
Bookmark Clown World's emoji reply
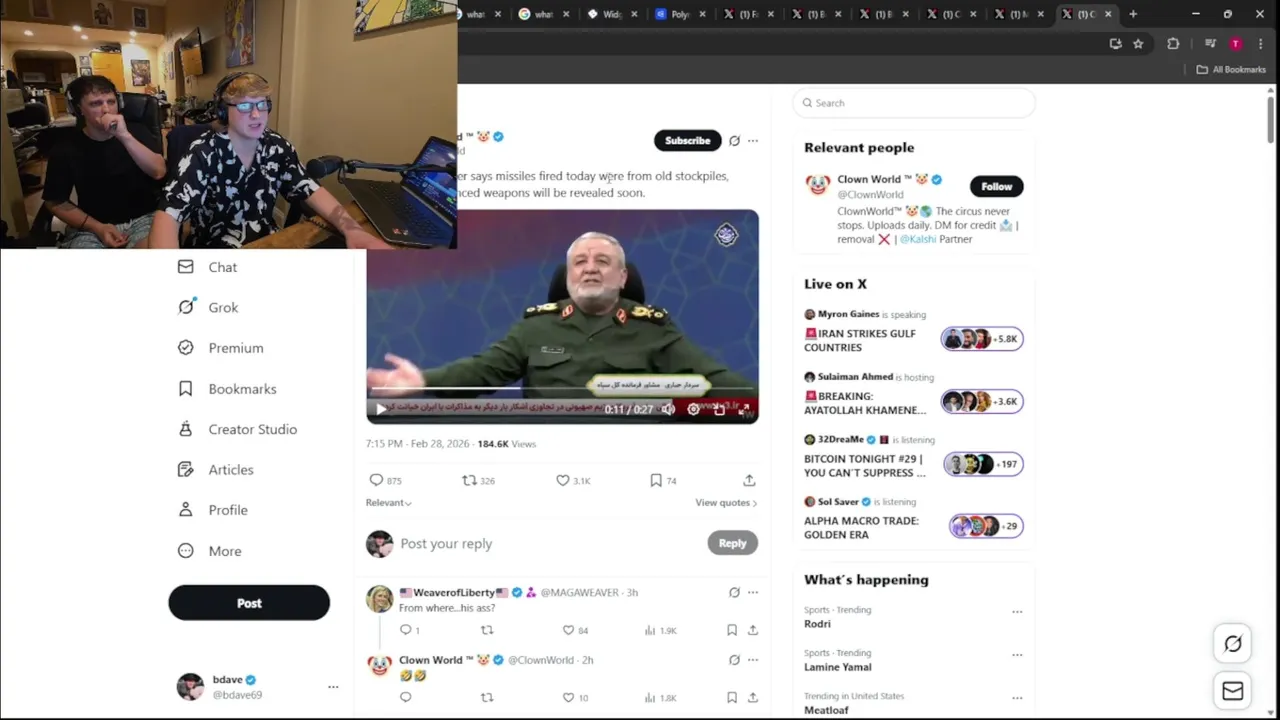pyautogui.click(x=732, y=698)
